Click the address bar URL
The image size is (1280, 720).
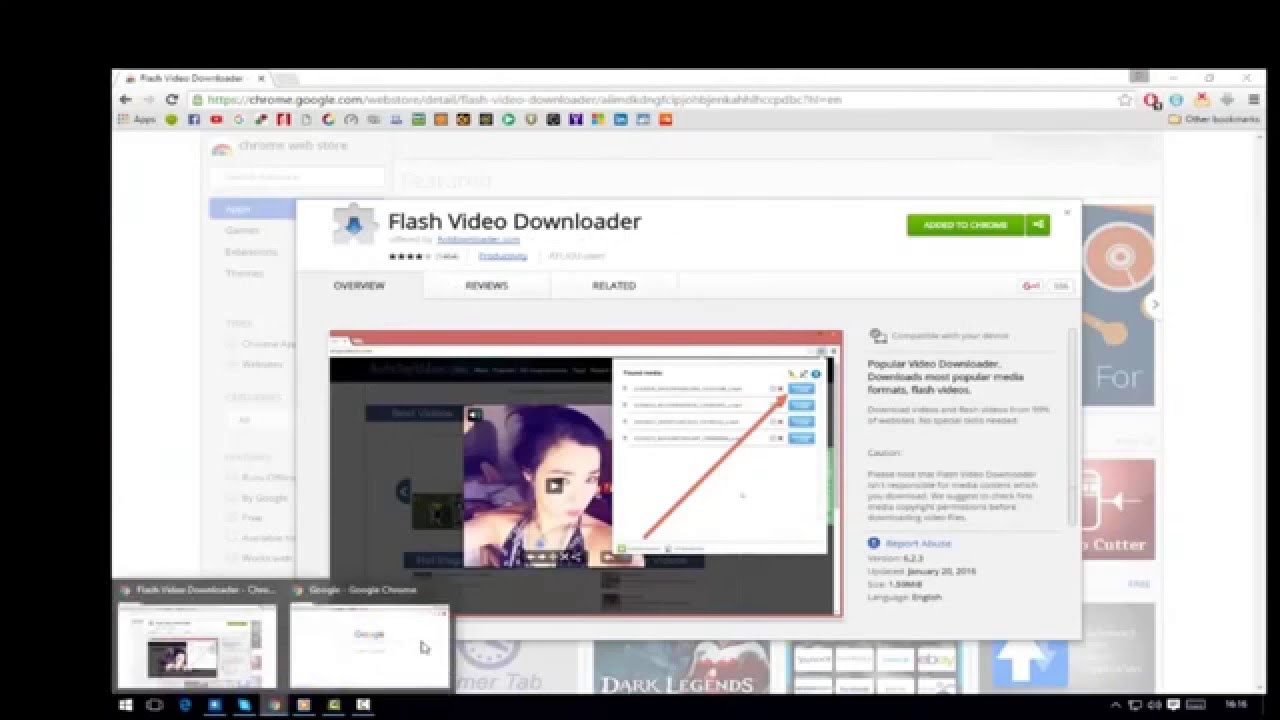523,100
